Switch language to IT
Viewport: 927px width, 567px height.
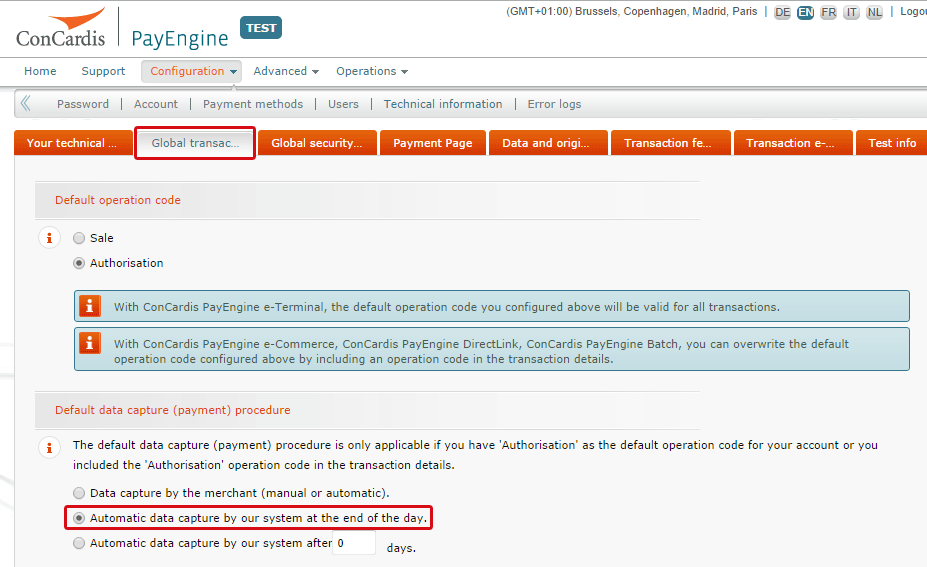tap(851, 12)
